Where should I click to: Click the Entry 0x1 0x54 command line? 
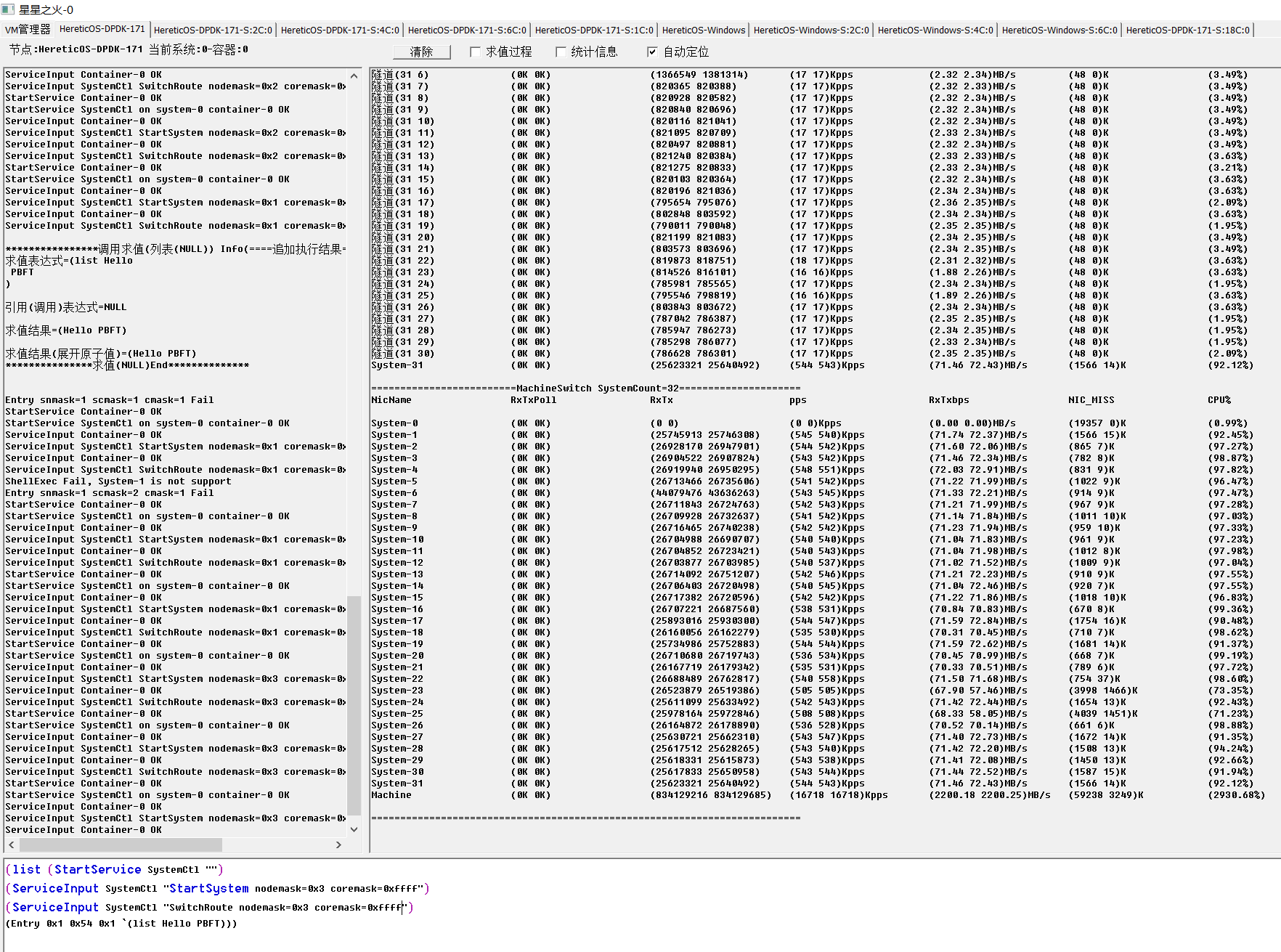tap(121, 924)
